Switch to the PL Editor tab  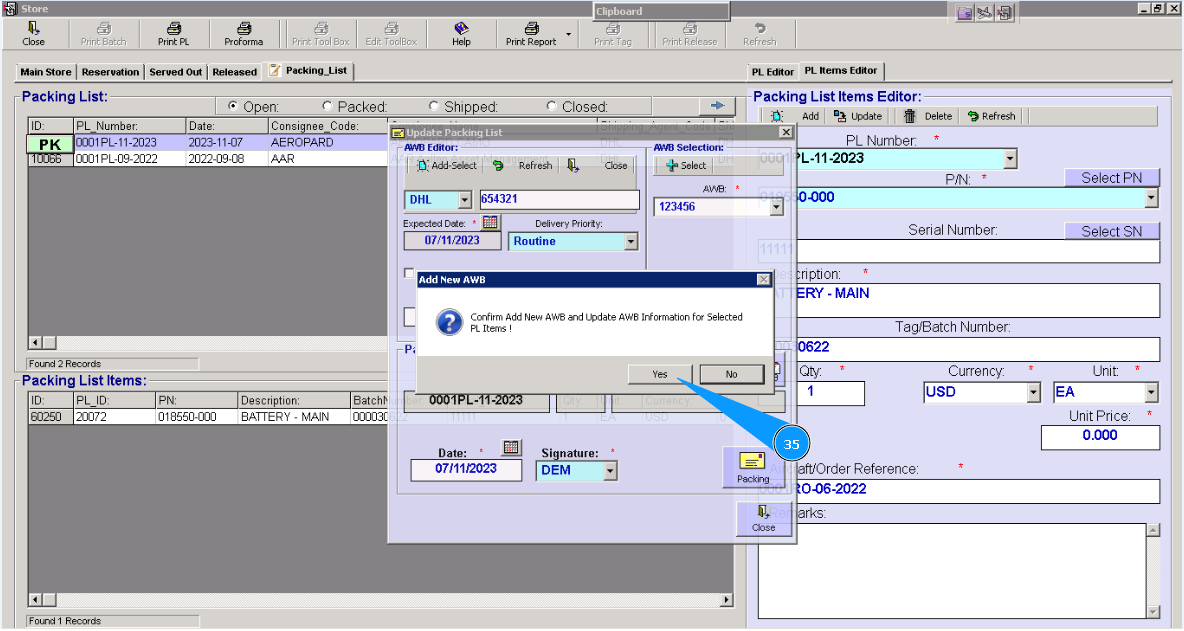[772, 72]
